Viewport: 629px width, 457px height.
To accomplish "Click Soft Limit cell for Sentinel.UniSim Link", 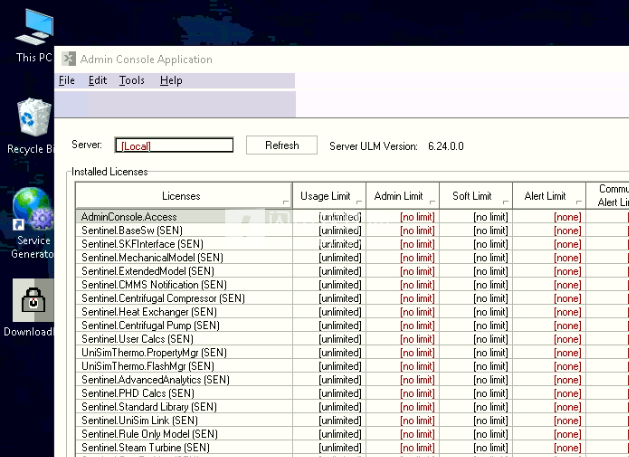I will 476,420.
